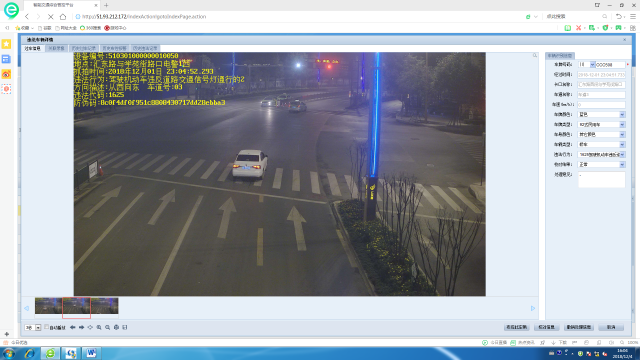Click the previous image left-arrow icon in the bottom toolbar
This screenshot has width=640, height=360.
click(x=73, y=327)
